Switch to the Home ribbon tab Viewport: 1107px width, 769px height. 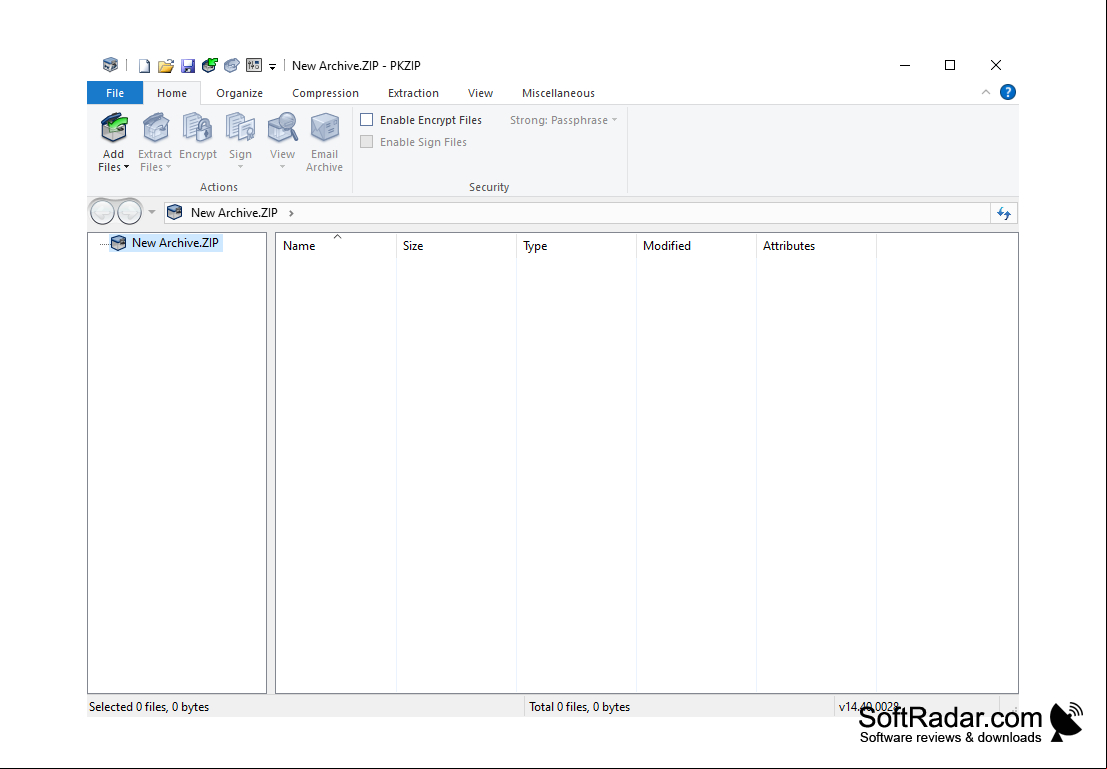tap(172, 93)
